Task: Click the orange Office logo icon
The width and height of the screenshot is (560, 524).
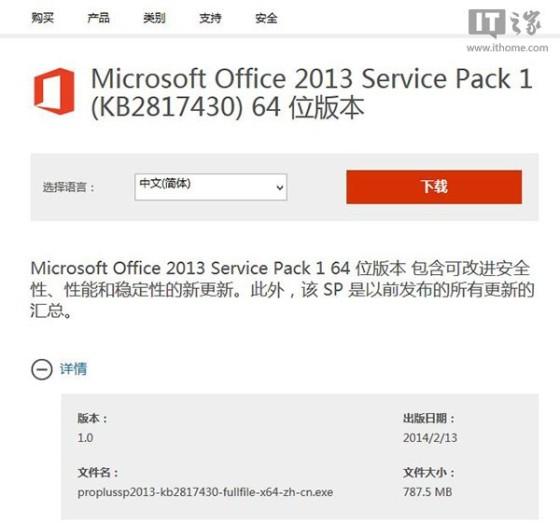Action: pyautogui.click(x=54, y=91)
